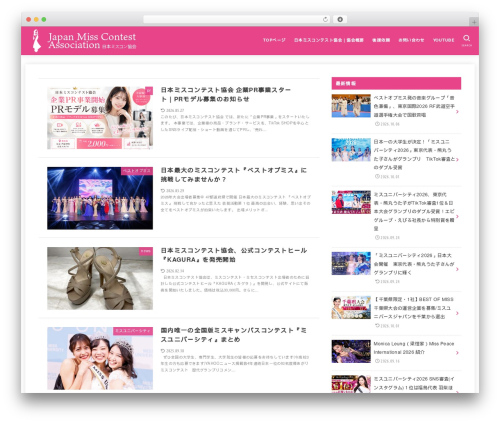Reload the page with the browser refresh icon
The width and height of the screenshot is (500, 423).
click(325, 19)
